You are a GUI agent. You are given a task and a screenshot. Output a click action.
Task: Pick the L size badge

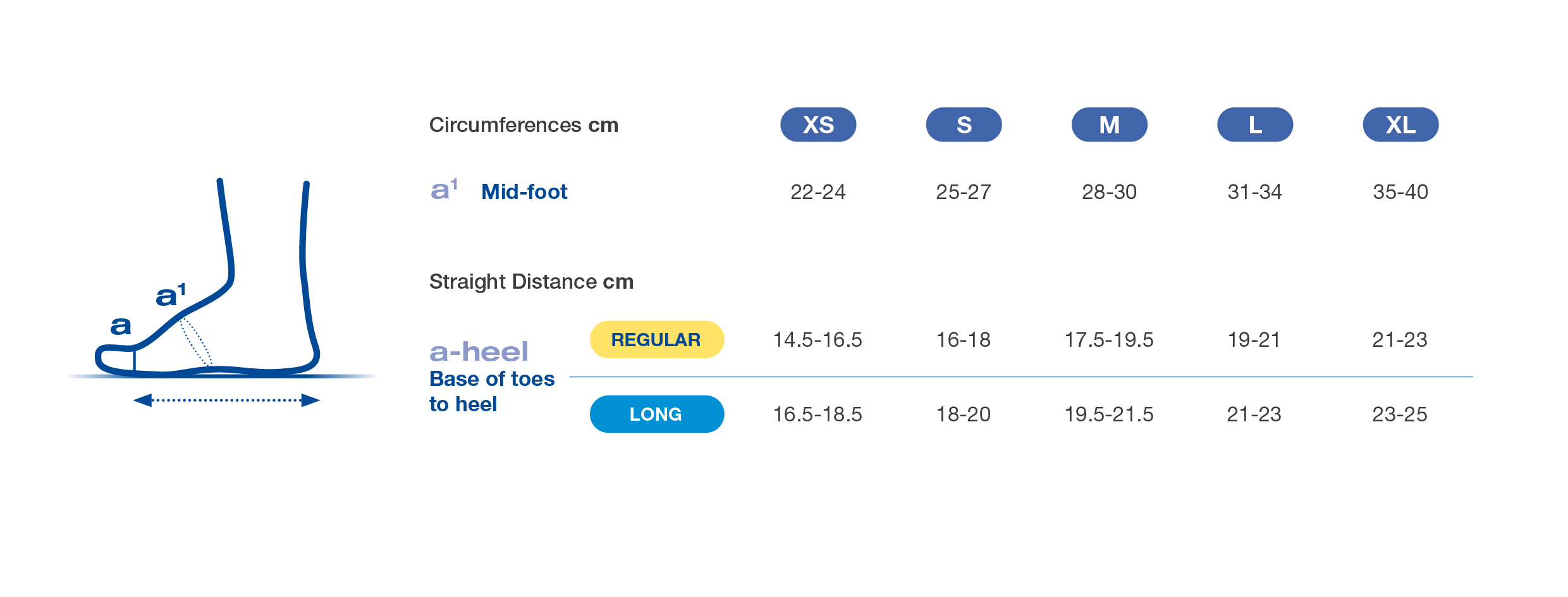click(x=1255, y=125)
